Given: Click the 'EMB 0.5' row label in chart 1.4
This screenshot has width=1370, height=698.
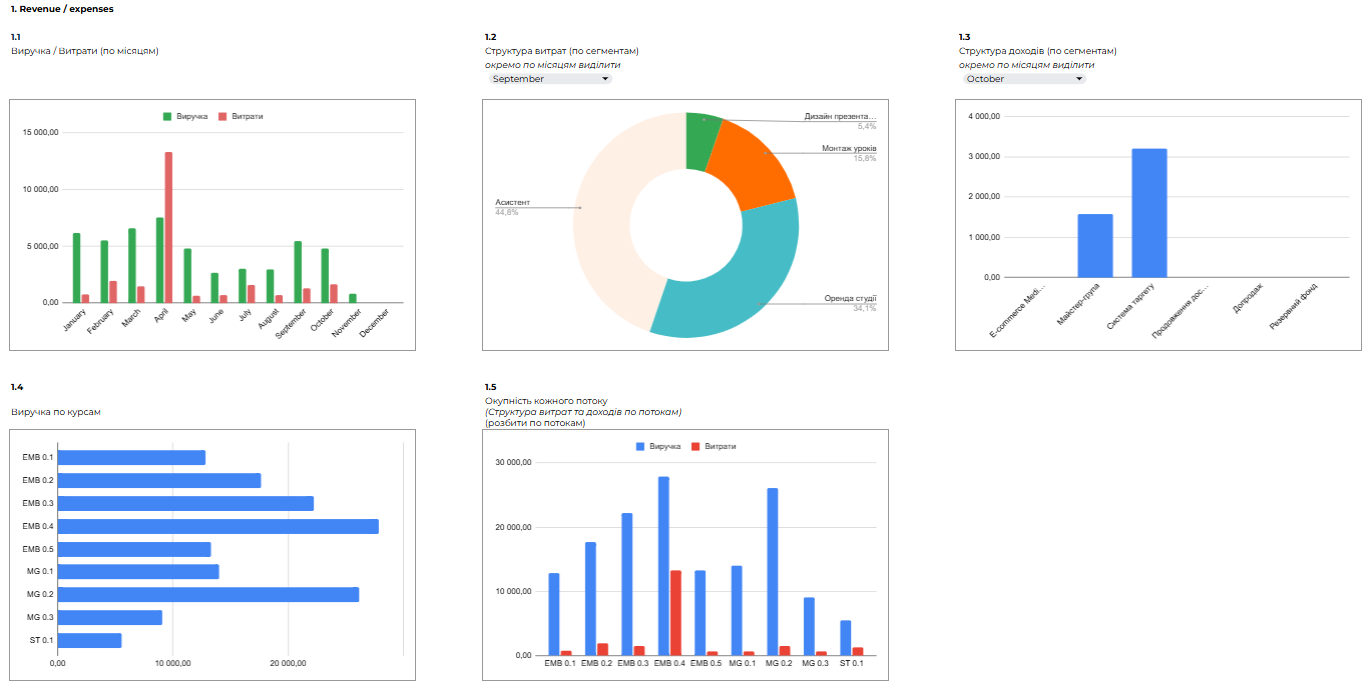Looking at the screenshot, I should 37,549.
